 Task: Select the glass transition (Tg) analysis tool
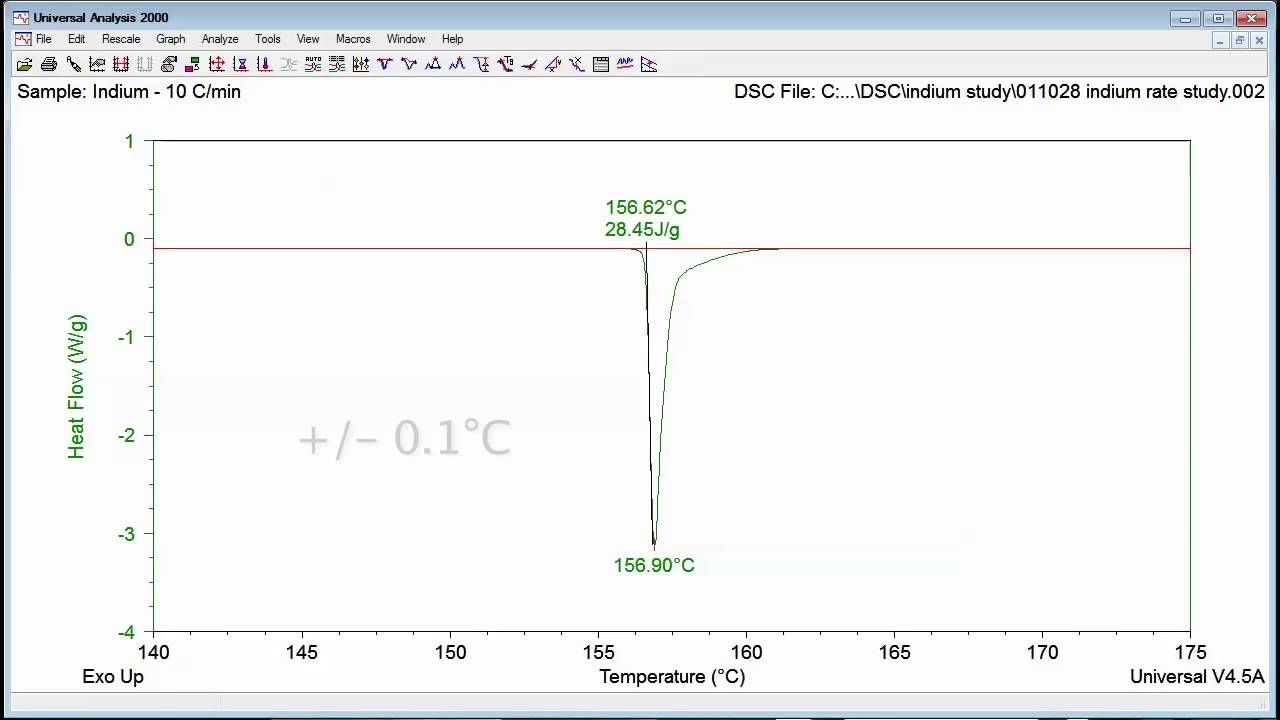click(505, 64)
